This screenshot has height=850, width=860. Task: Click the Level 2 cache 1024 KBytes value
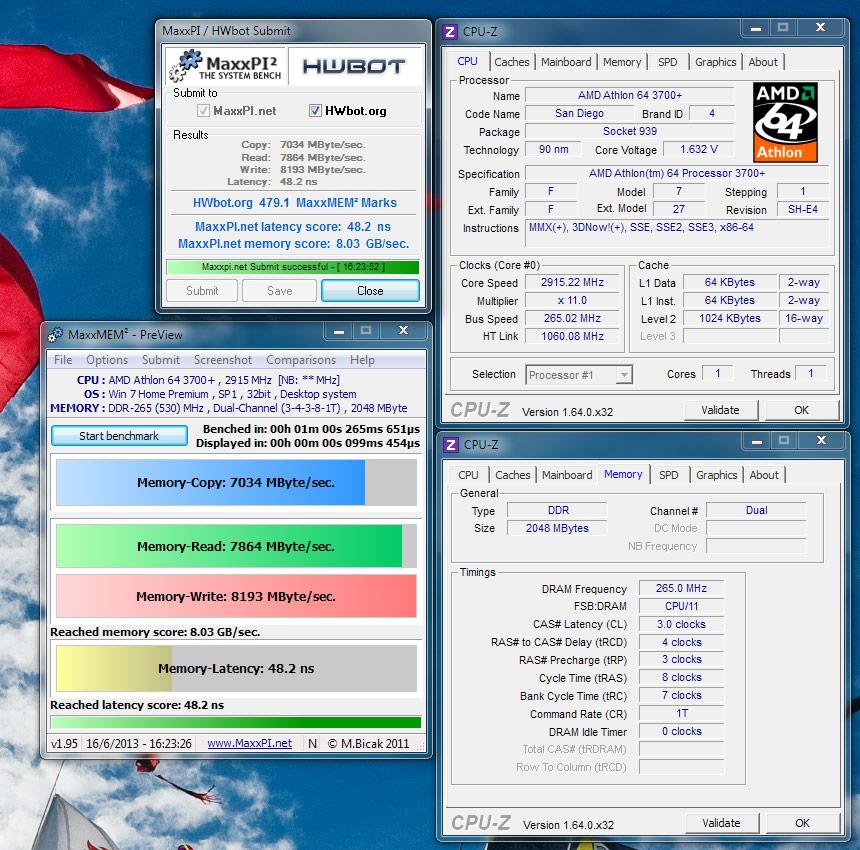tap(729, 318)
